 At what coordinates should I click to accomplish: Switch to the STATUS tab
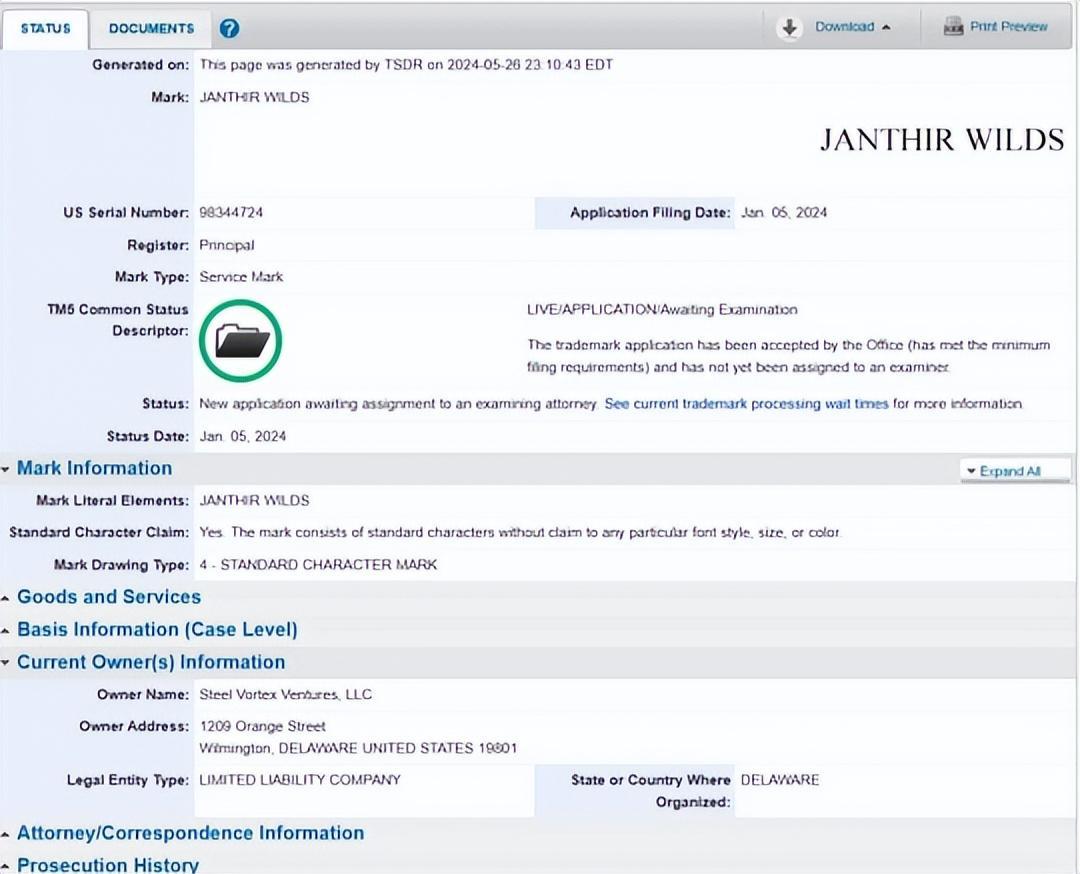[x=46, y=28]
